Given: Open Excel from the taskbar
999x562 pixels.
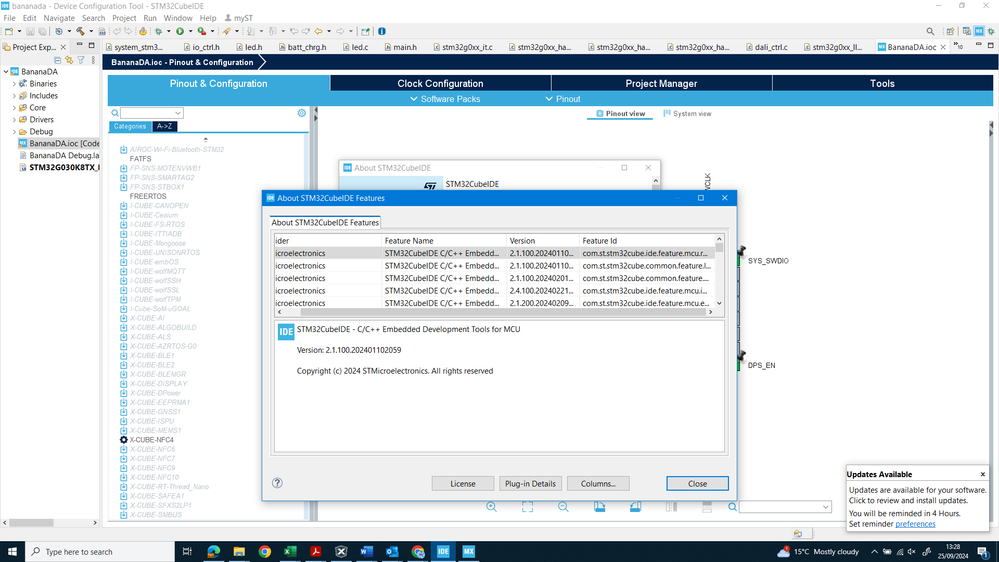Looking at the screenshot, I should click(290, 552).
